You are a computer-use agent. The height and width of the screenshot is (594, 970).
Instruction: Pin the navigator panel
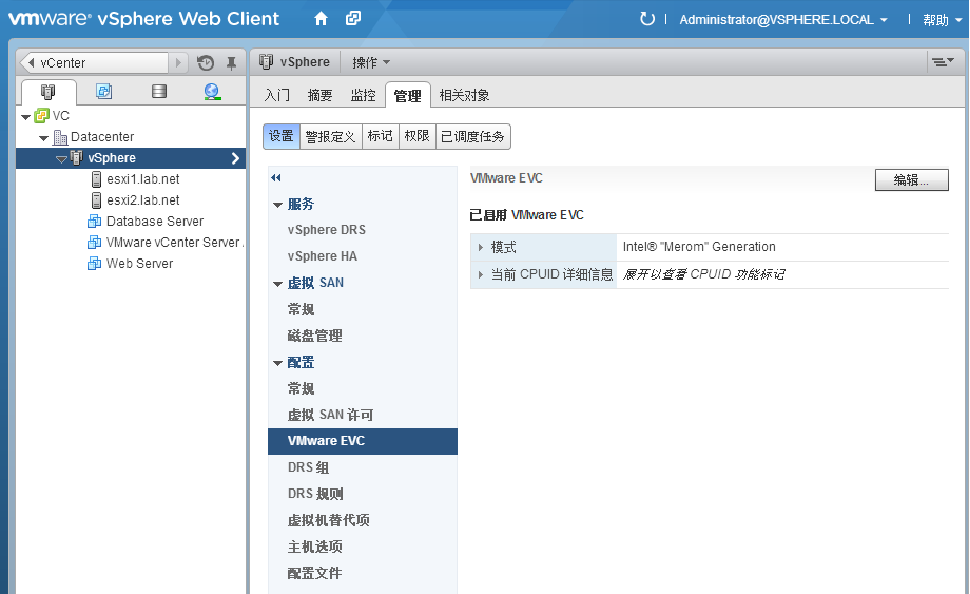[x=231, y=63]
